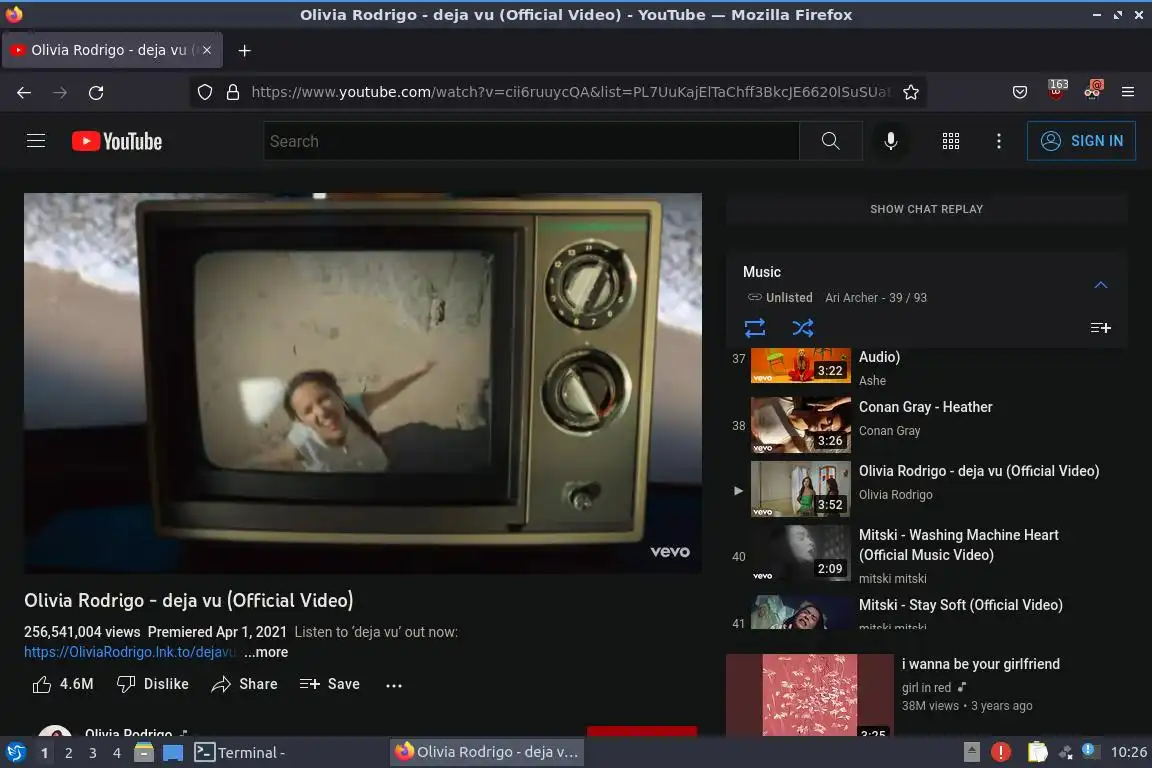Screen dimensions: 1152x768
Task: Switch to workspace 3
Action: 93,753
